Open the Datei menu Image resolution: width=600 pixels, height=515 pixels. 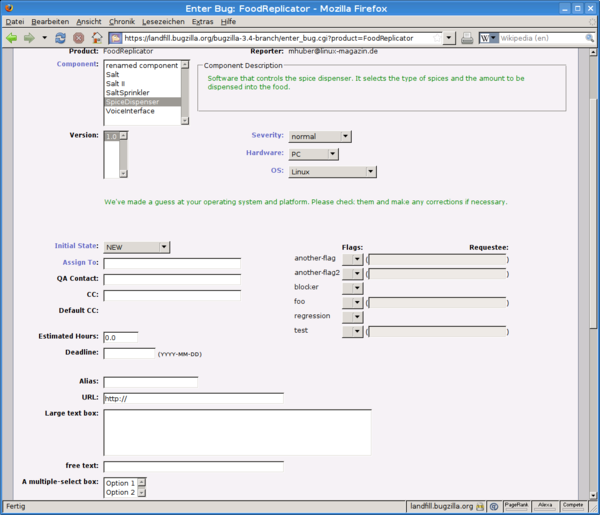(15, 21)
